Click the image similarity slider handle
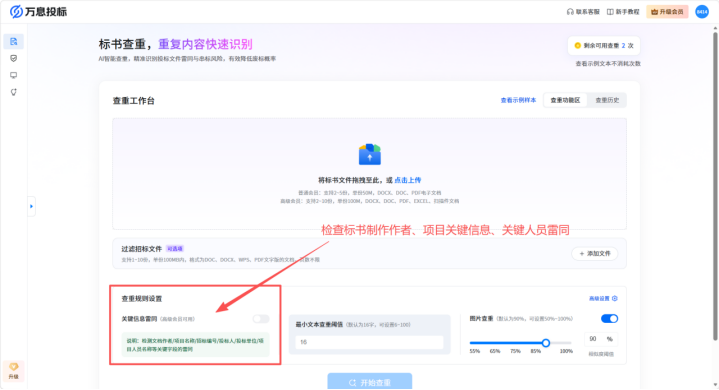This screenshot has width=719, height=390. (x=546, y=343)
